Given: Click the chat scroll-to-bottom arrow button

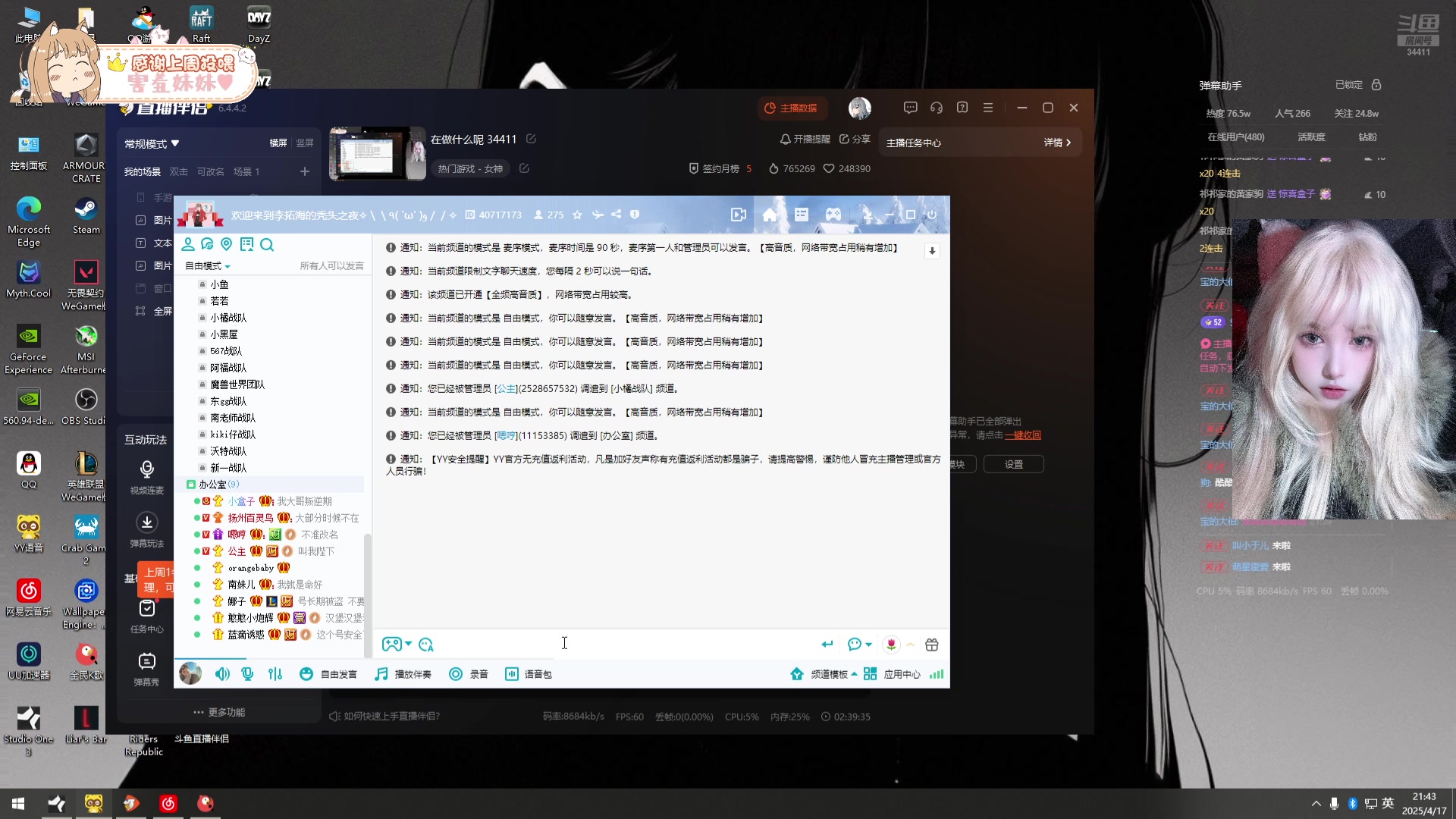Looking at the screenshot, I should click(932, 251).
